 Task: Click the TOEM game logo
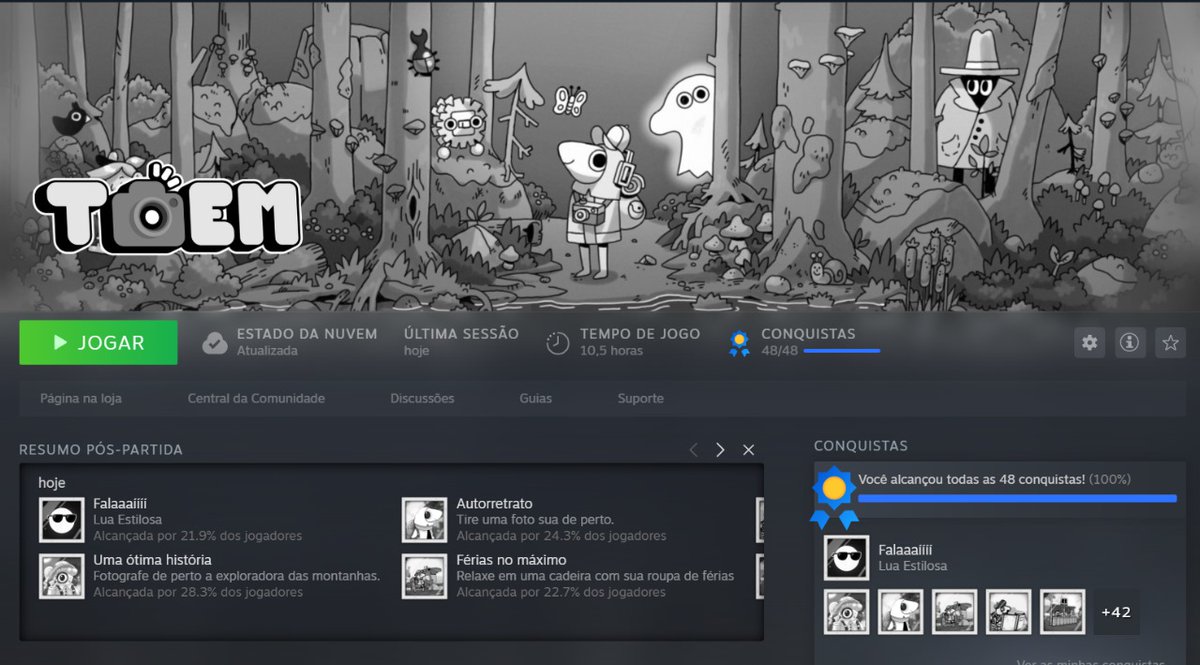tap(167, 207)
